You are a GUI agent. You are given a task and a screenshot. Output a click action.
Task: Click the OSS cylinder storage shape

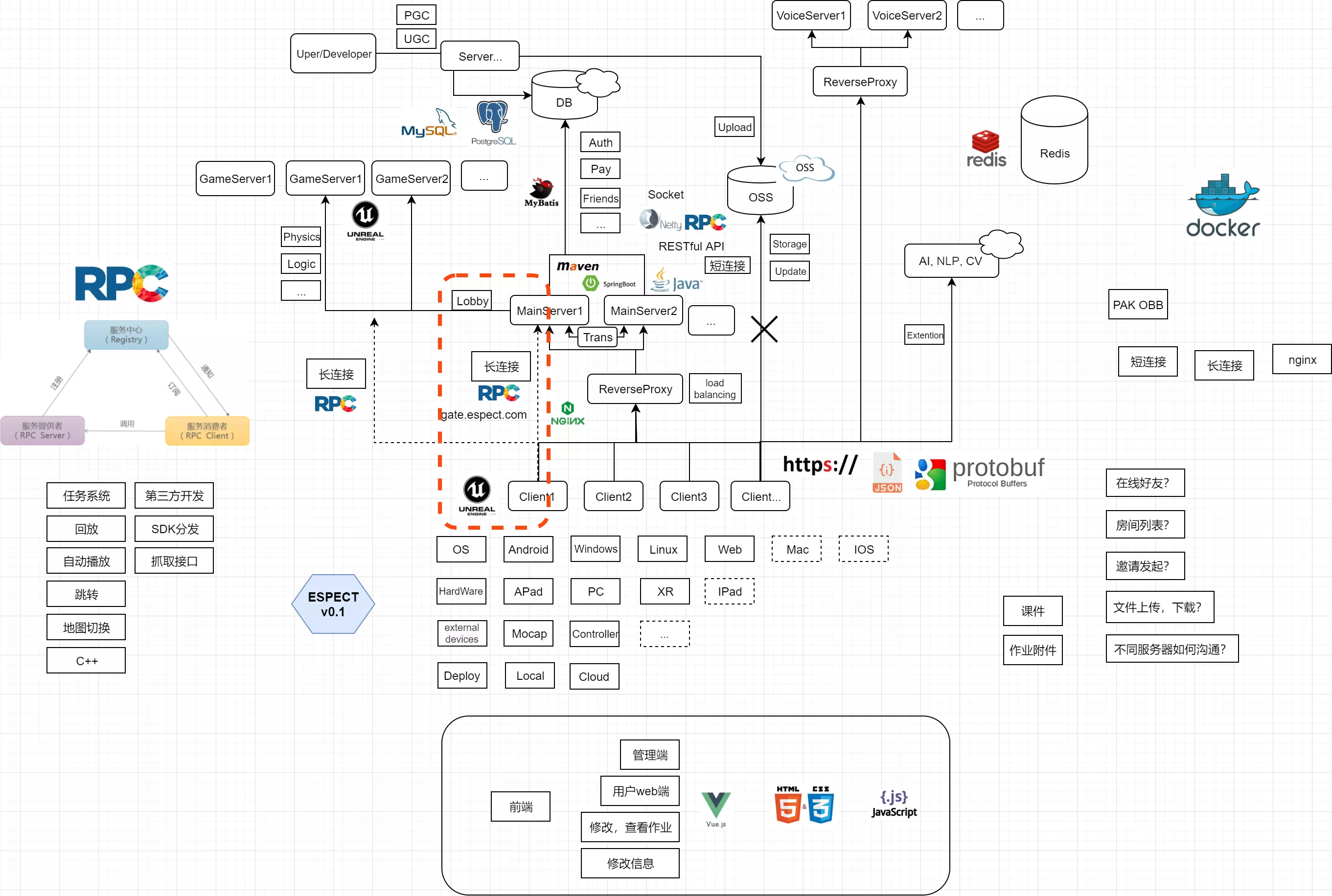(x=760, y=190)
